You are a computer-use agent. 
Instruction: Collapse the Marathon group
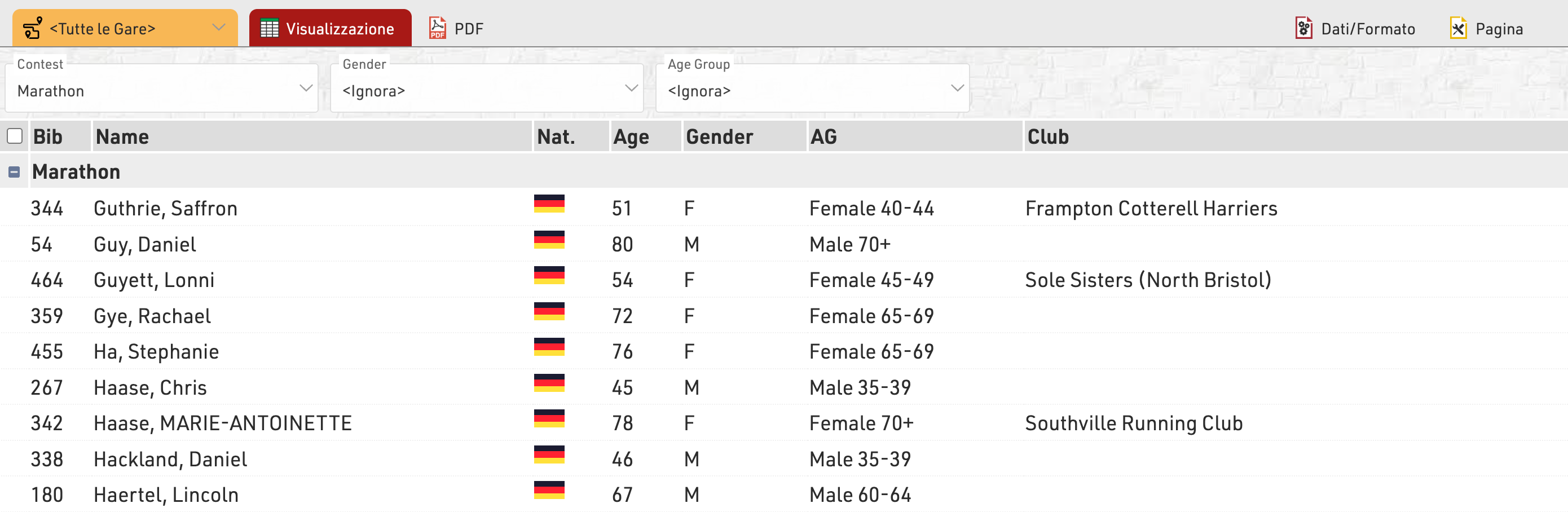click(14, 173)
